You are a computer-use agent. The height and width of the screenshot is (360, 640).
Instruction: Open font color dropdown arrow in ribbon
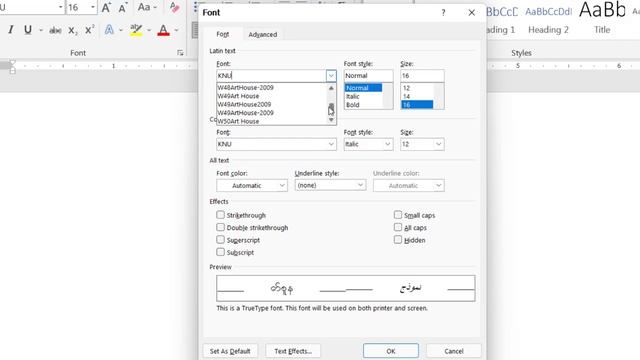point(176,30)
